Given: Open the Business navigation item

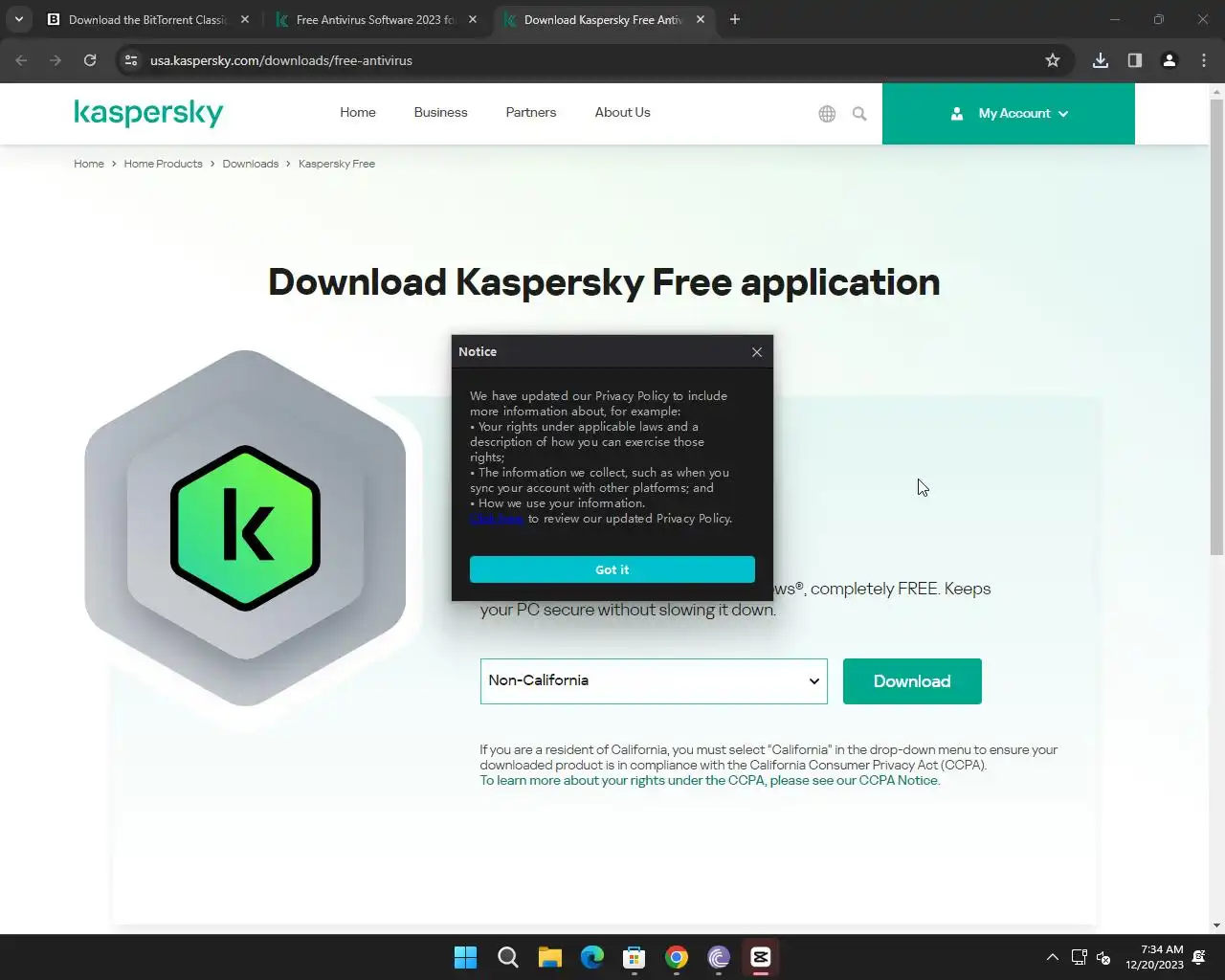Looking at the screenshot, I should coord(441,113).
